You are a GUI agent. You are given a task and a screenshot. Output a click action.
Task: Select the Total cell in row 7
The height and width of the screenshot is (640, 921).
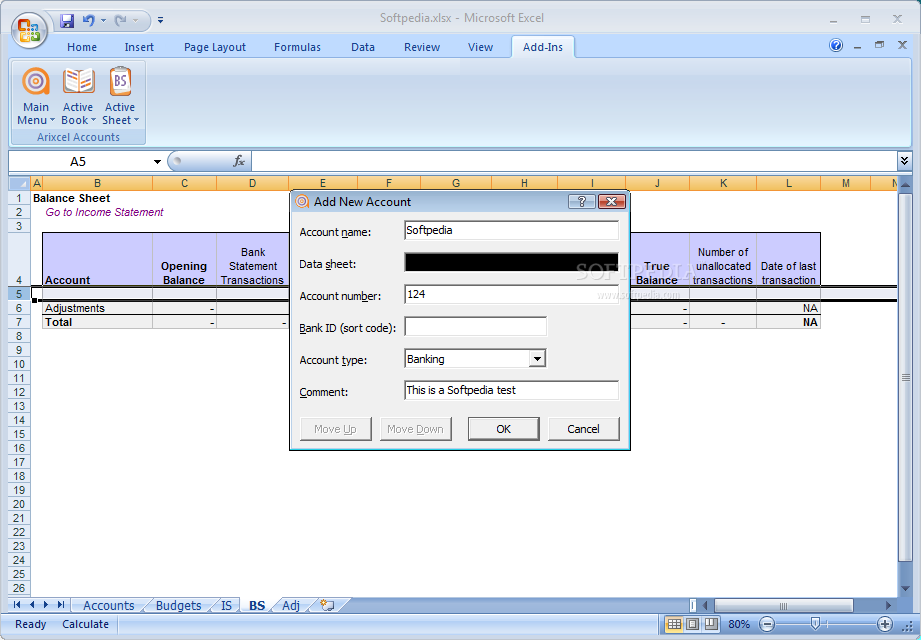[98, 322]
